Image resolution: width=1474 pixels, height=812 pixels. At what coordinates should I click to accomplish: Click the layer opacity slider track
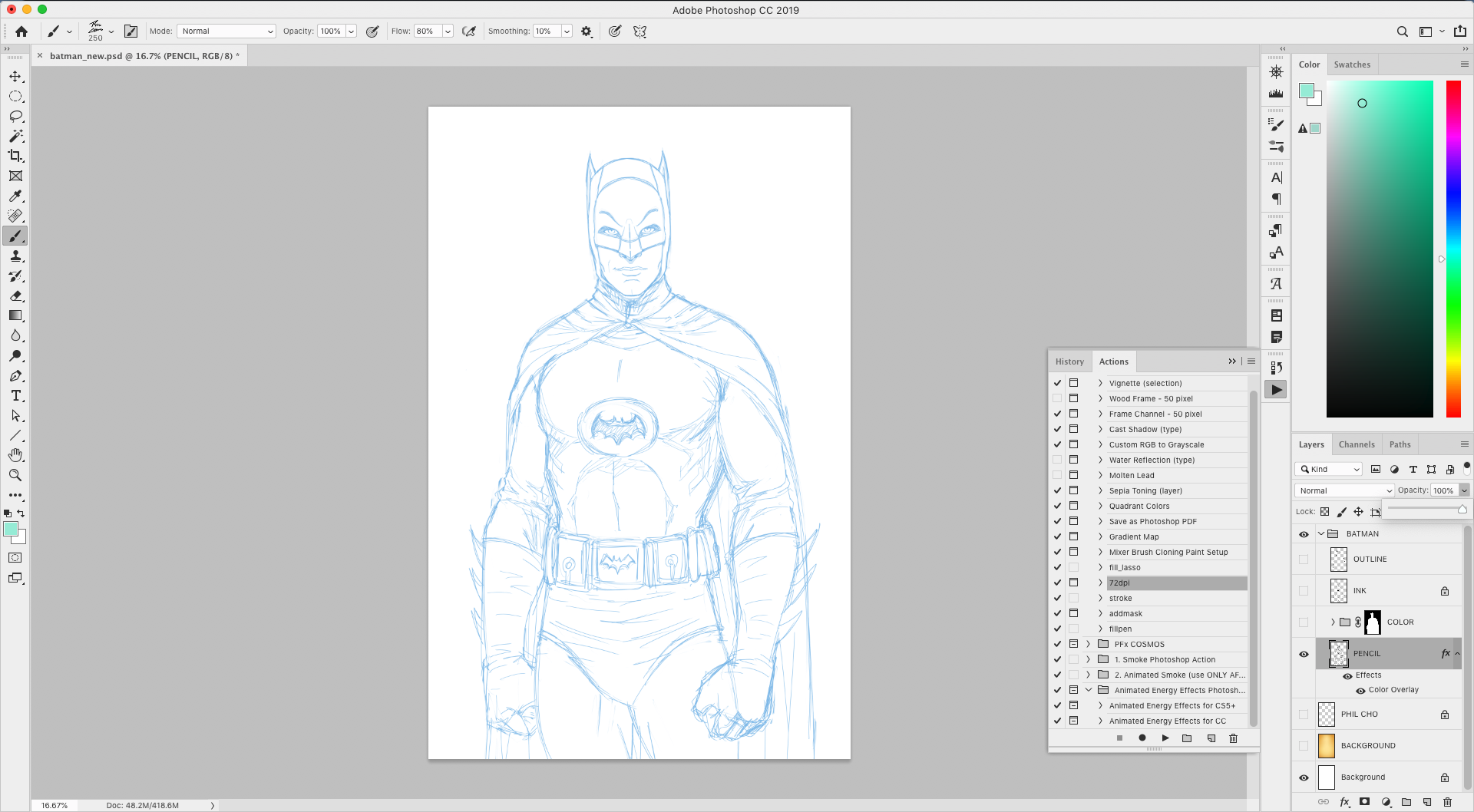(x=1426, y=509)
